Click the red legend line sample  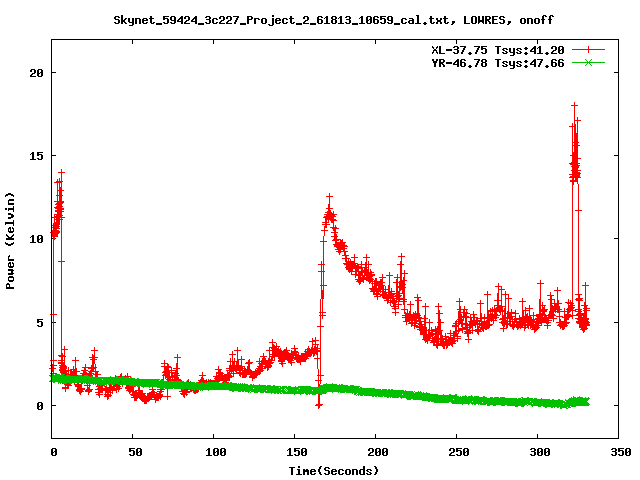click(x=588, y=50)
